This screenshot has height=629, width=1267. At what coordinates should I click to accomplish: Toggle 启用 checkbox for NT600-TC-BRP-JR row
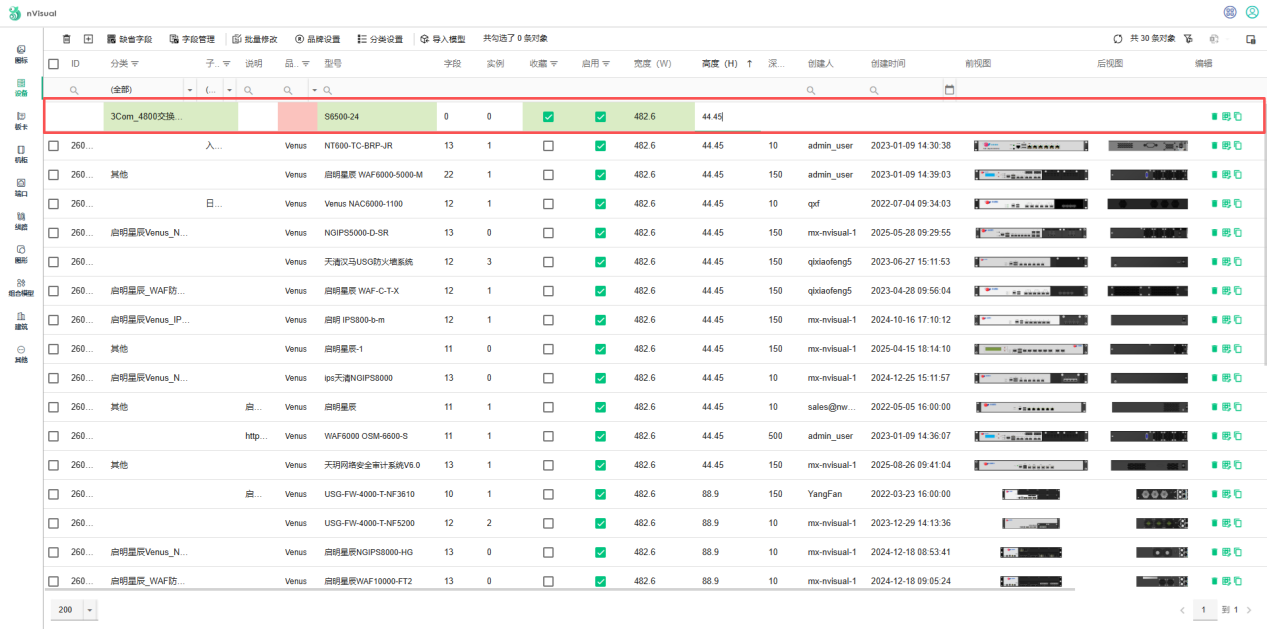600,146
